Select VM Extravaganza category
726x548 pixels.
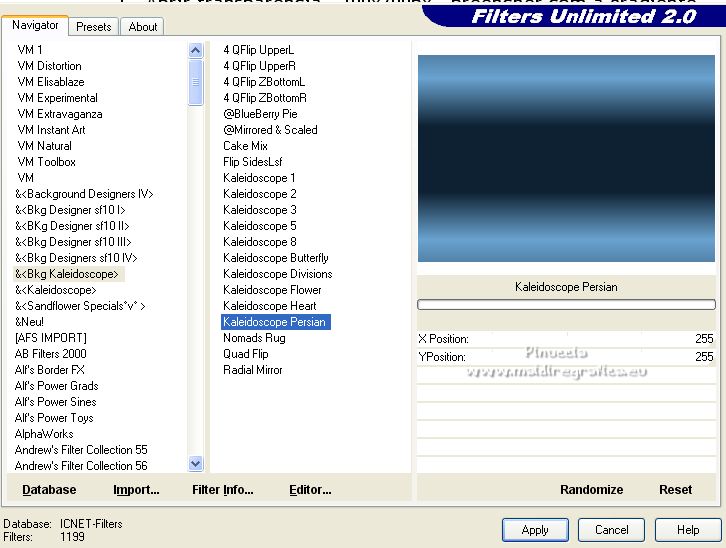(60, 114)
